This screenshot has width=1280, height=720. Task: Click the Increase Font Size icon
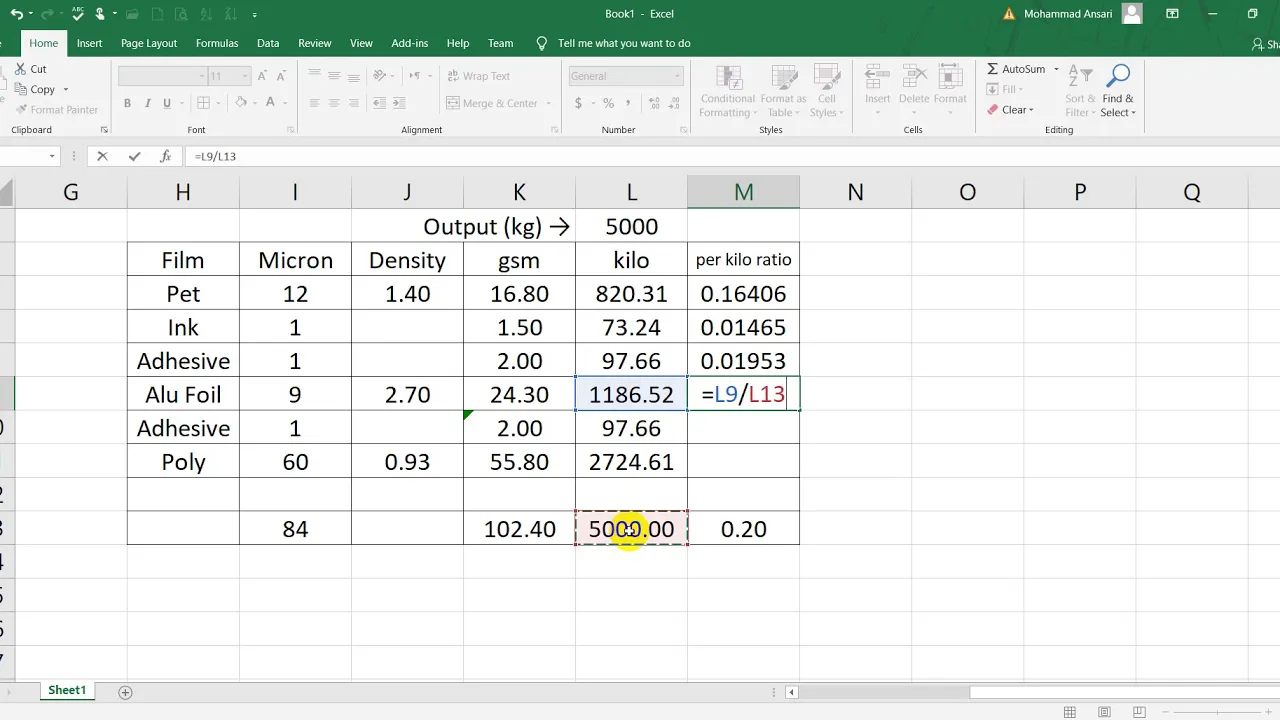[x=263, y=76]
